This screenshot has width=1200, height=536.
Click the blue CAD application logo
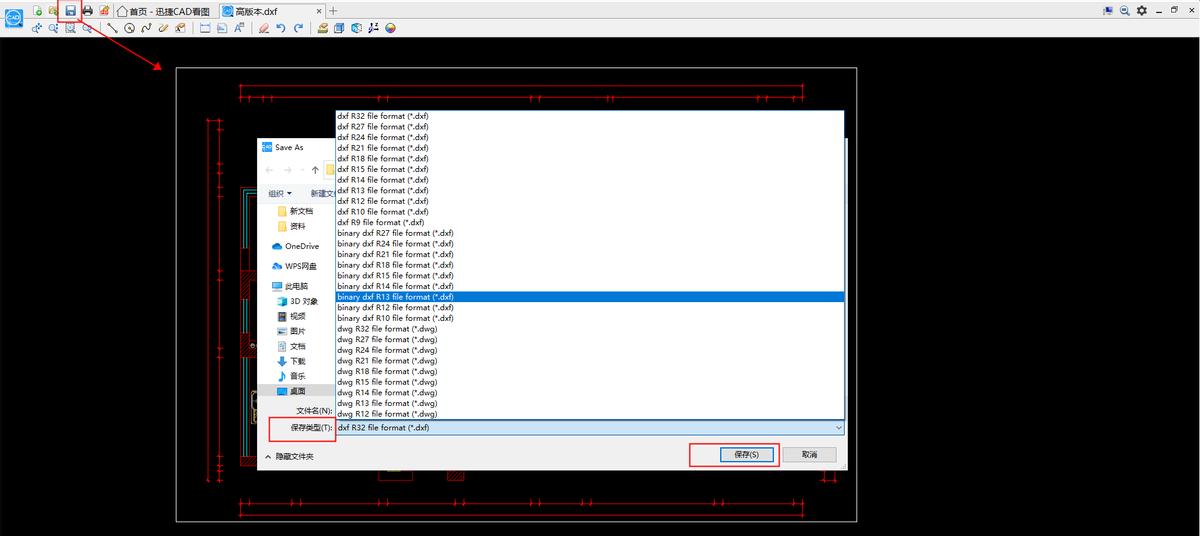pos(14,18)
